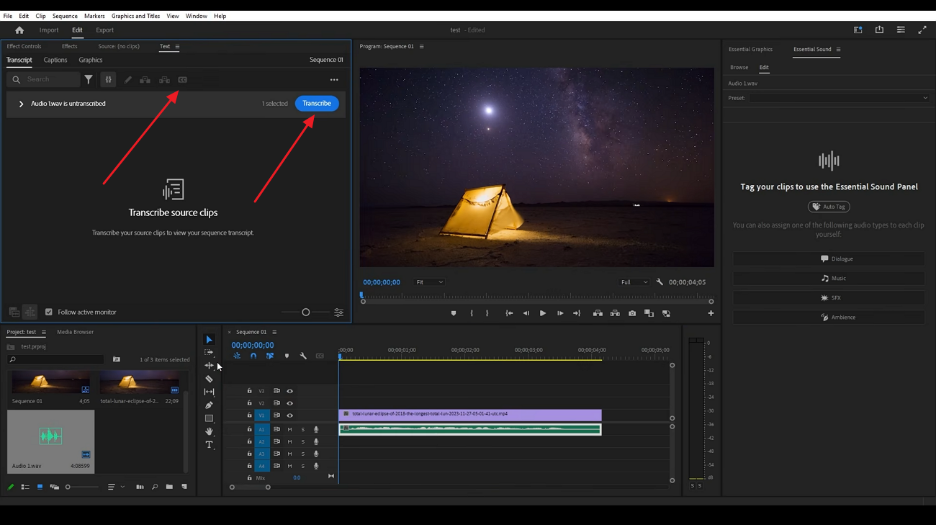936x525 pixels.
Task: Select the Ripple Edit tool
Action: (209, 366)
